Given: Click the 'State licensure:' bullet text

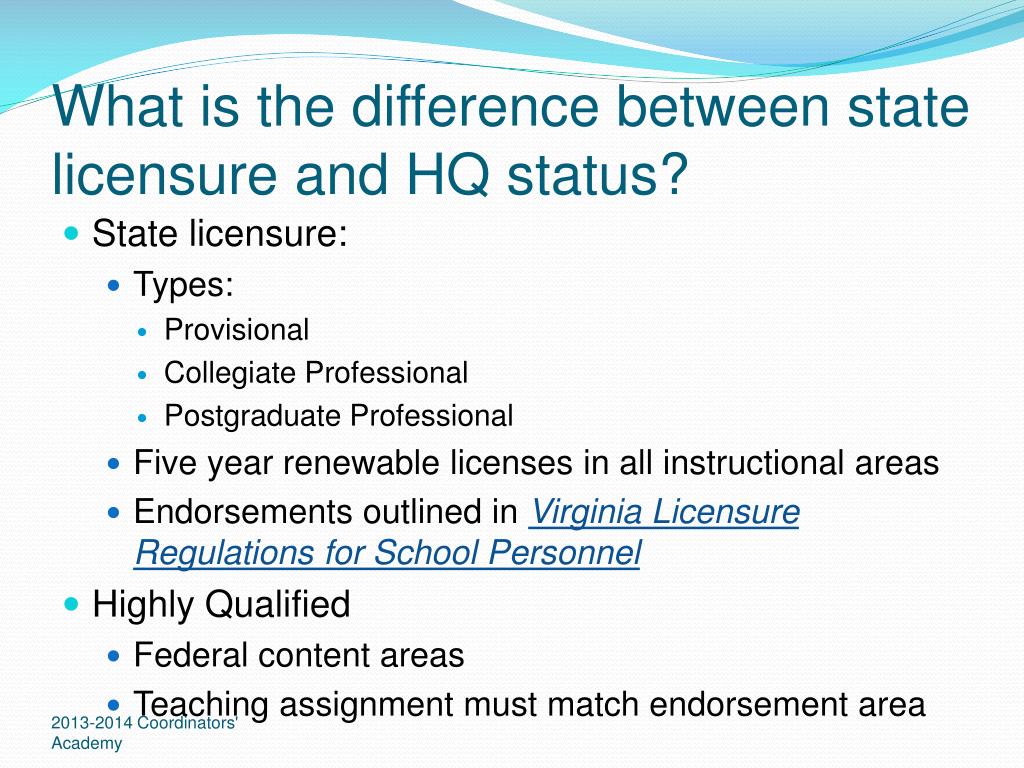Looking at the screenshot, I should [219, 233].
